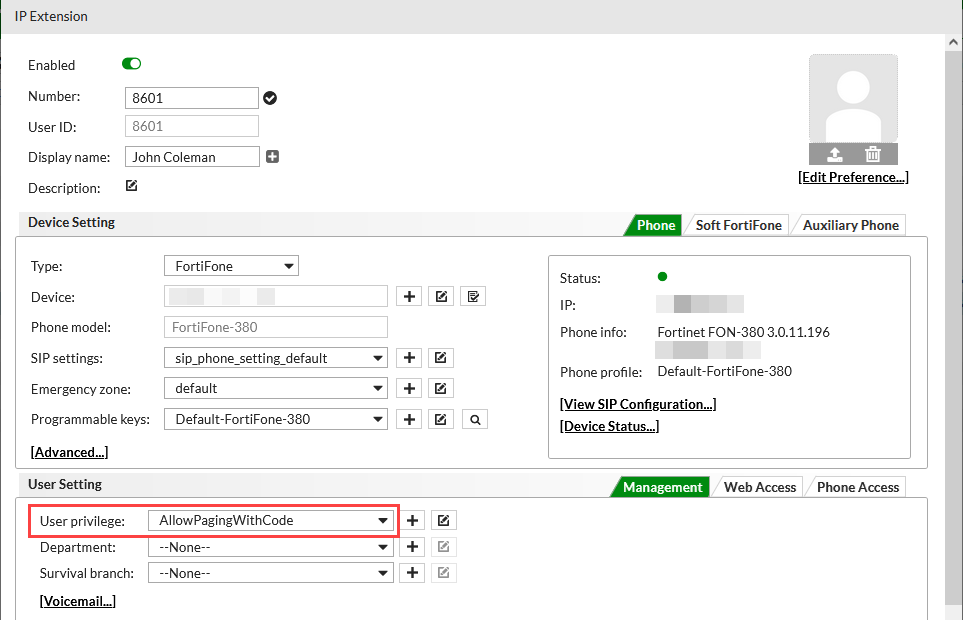
Task: Click the Number input field
Action: [x=191, y=97]
